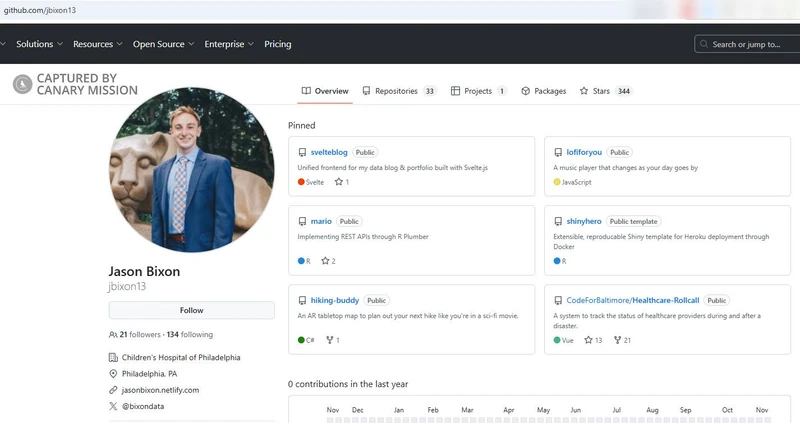Screen dimensions: 800x423
Task: View the Stars tab
Action: [x=606, y=91]
